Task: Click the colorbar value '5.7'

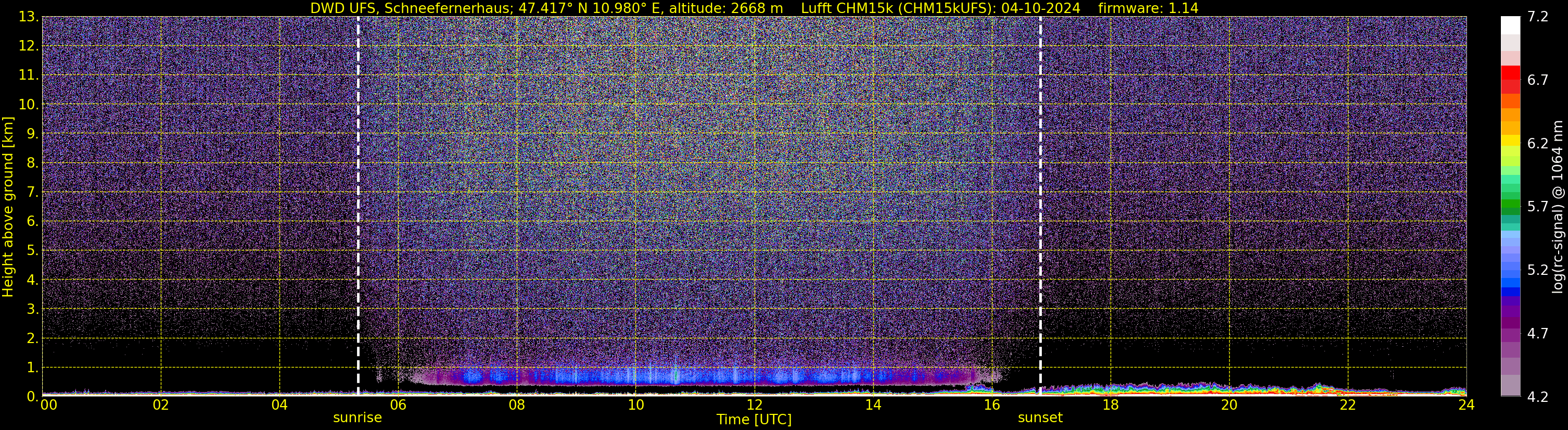Action: tap(1538, 207)
